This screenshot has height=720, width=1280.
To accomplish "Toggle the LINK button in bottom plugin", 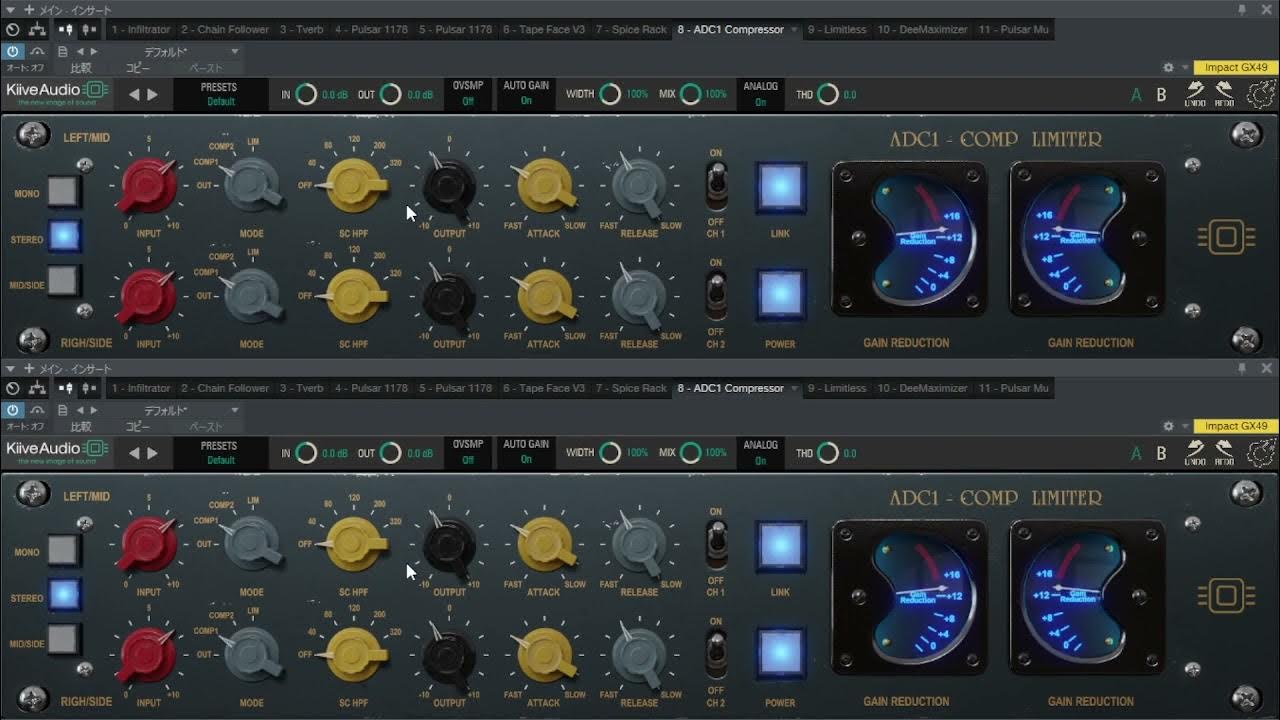I will 780,545.
